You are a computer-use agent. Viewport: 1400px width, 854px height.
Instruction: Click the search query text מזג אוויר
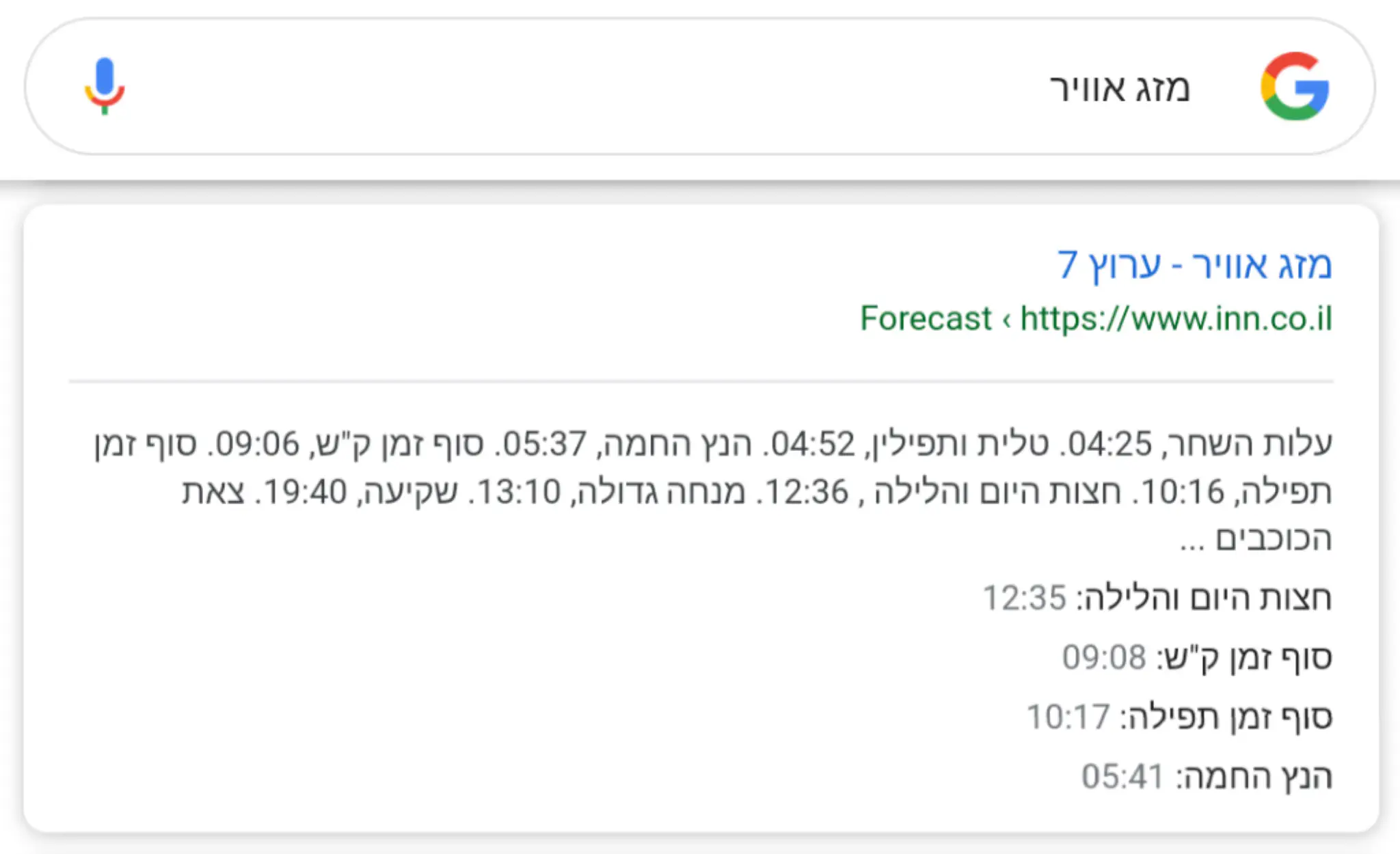click(1120, 89)
